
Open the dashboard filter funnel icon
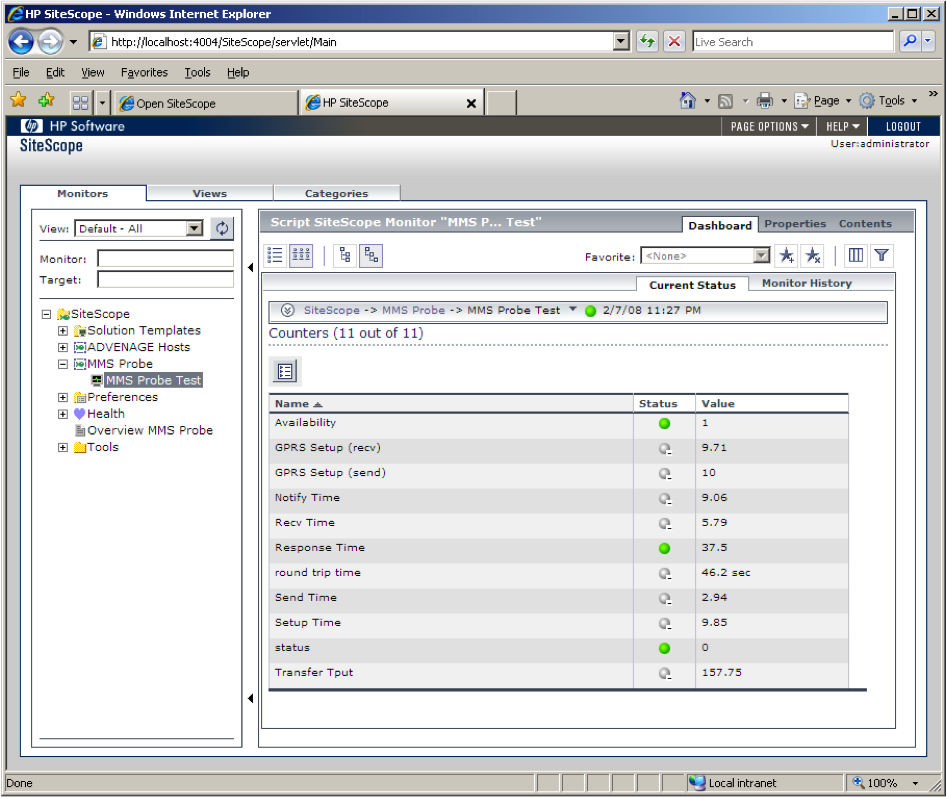click(881, 256)
